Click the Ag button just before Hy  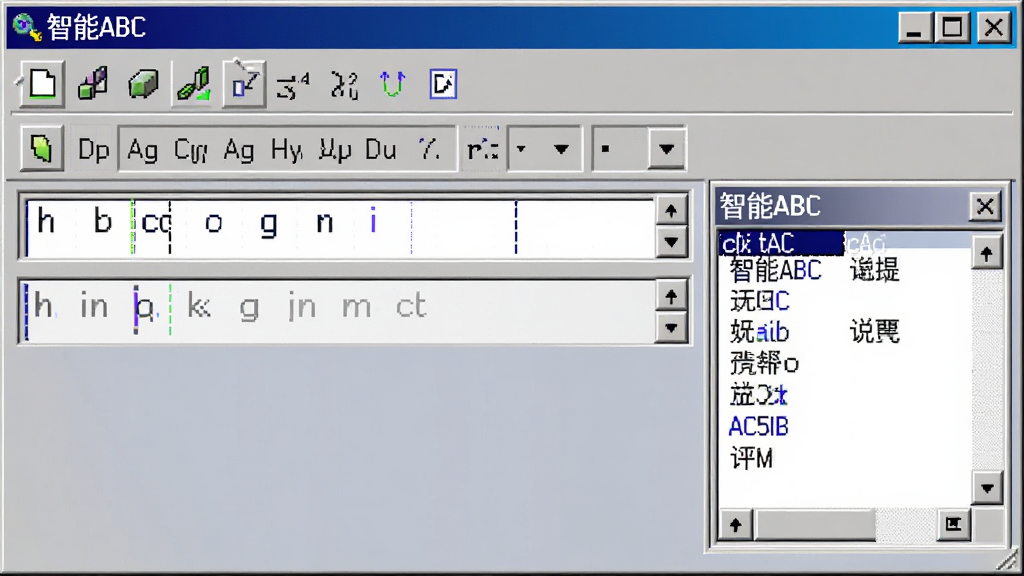[x=238, y=150]
